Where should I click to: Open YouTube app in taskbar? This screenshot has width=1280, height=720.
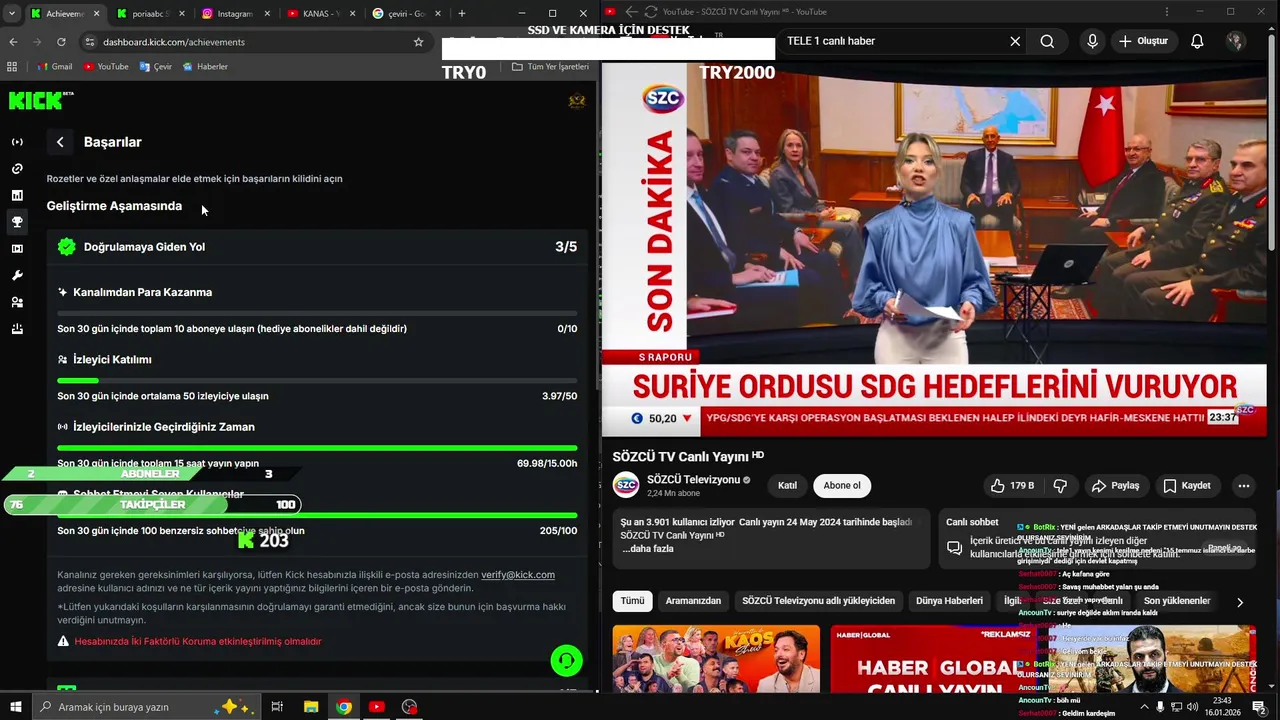(x=376, y=707)
